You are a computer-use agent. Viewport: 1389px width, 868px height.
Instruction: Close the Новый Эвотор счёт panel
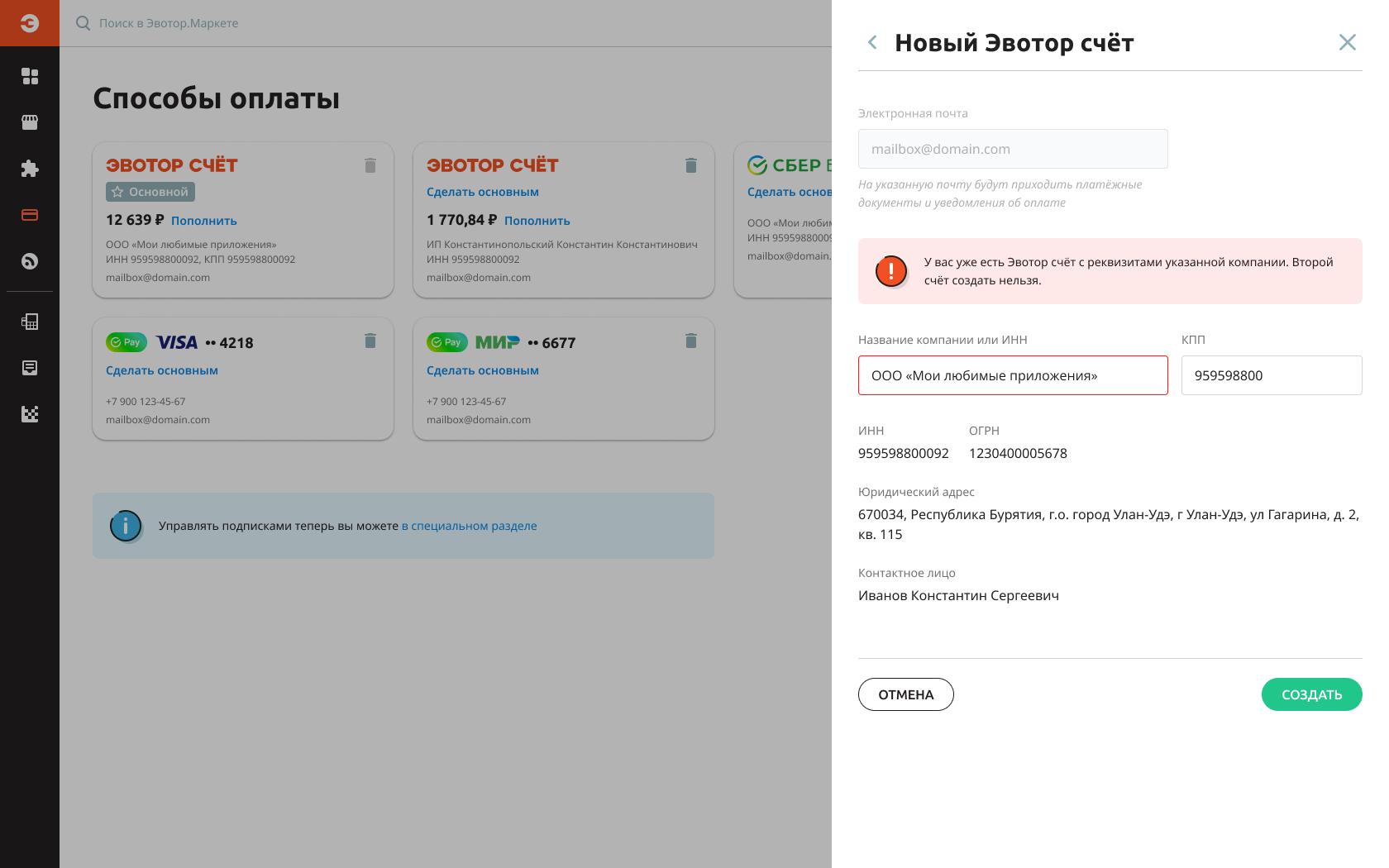1348,42
